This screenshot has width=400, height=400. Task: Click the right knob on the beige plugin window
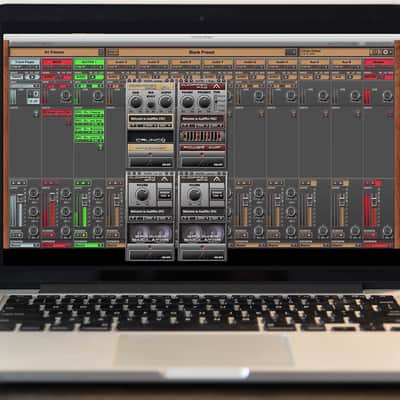coord(165,102)
